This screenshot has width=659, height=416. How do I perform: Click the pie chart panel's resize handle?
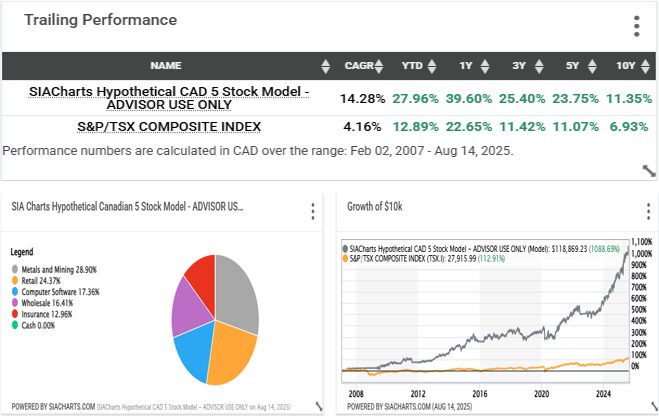tap(319, 406)
